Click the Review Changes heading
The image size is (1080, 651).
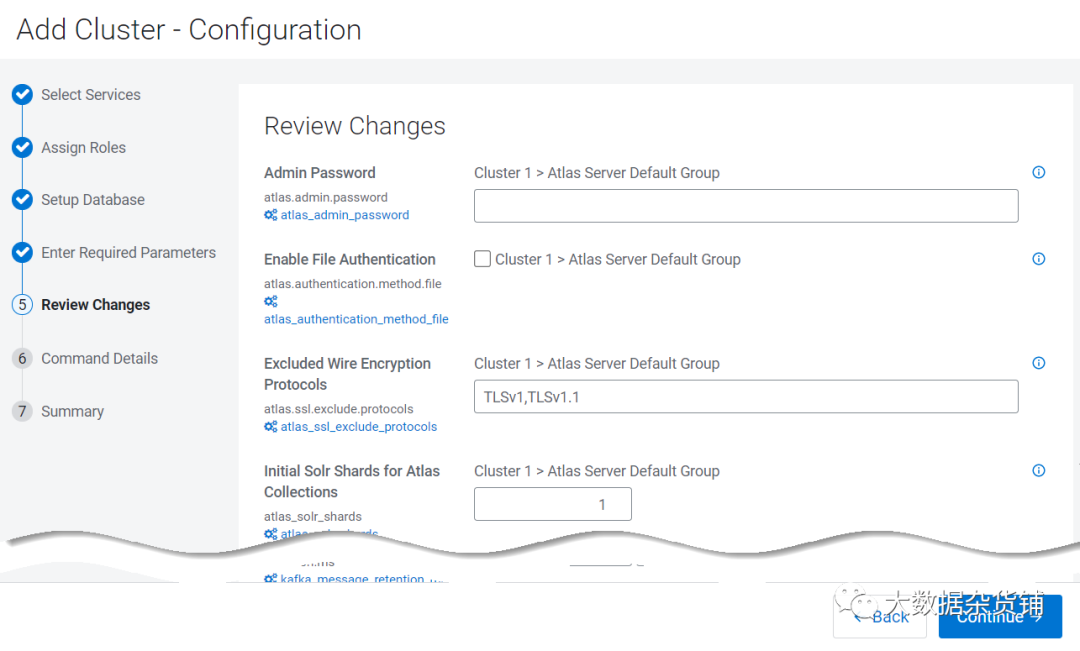click(355, 126)
